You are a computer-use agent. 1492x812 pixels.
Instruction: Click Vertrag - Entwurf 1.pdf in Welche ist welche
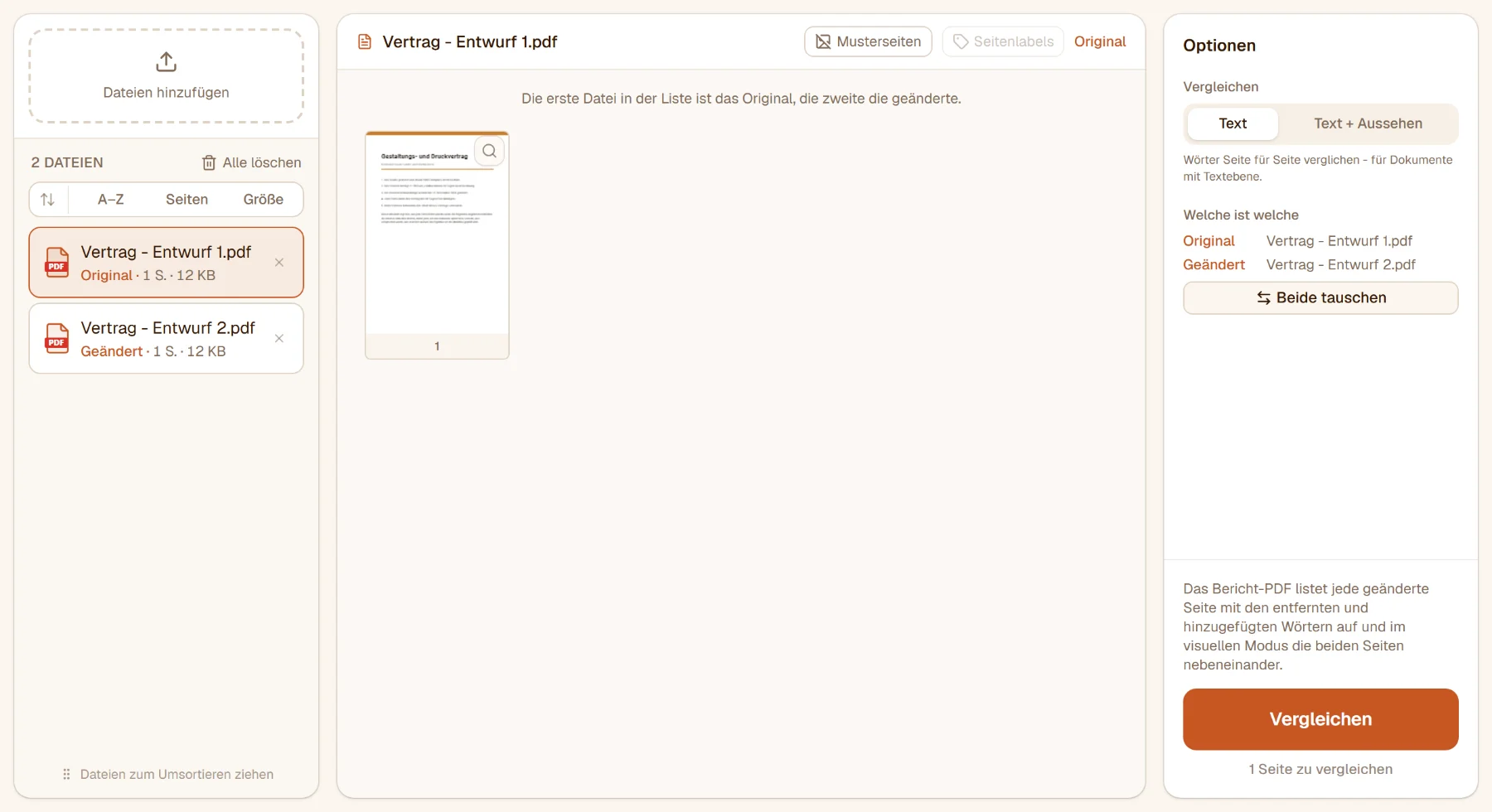(x=1339, y=241)
